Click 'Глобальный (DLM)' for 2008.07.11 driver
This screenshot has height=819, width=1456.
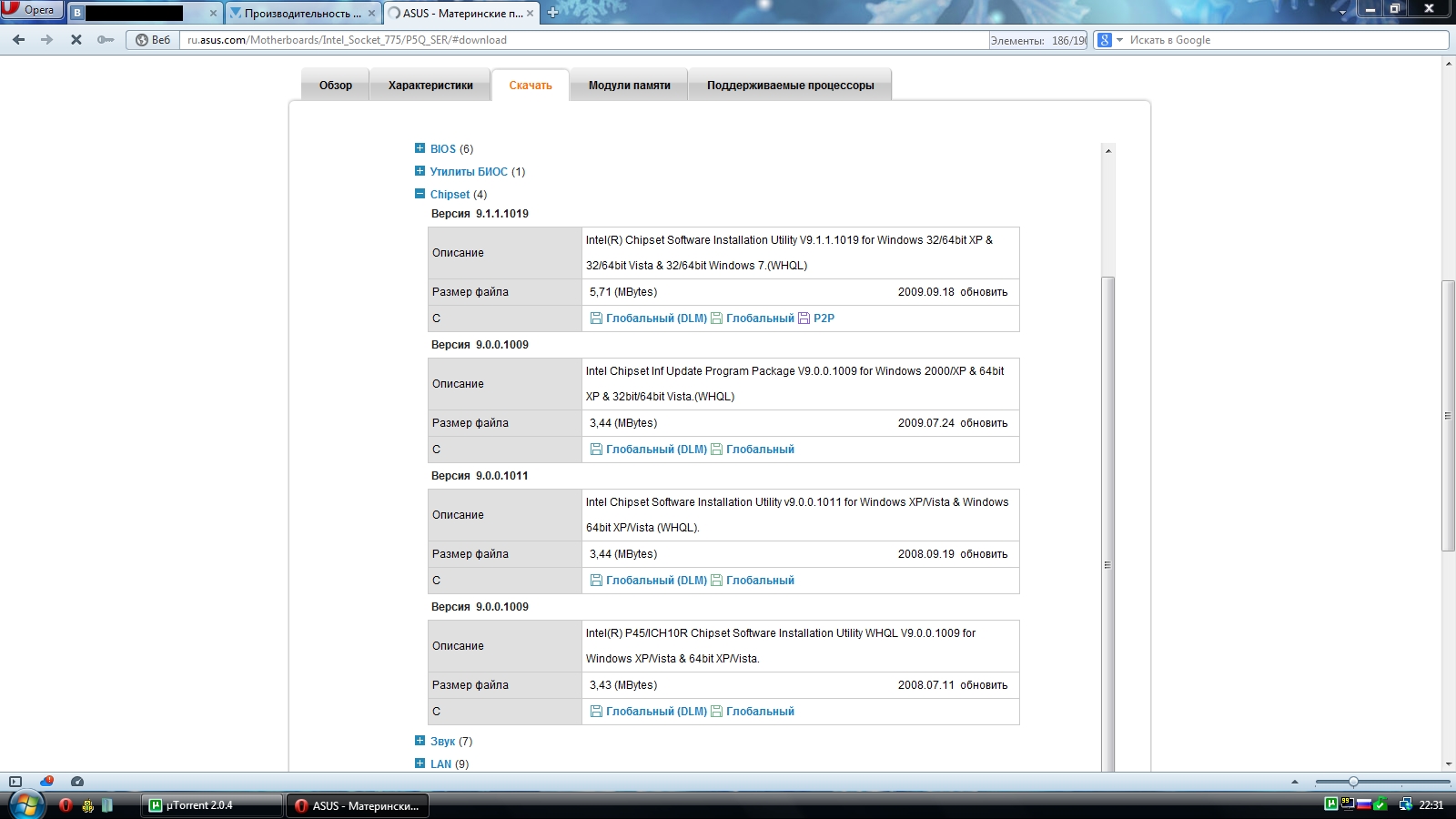point(656,712)
